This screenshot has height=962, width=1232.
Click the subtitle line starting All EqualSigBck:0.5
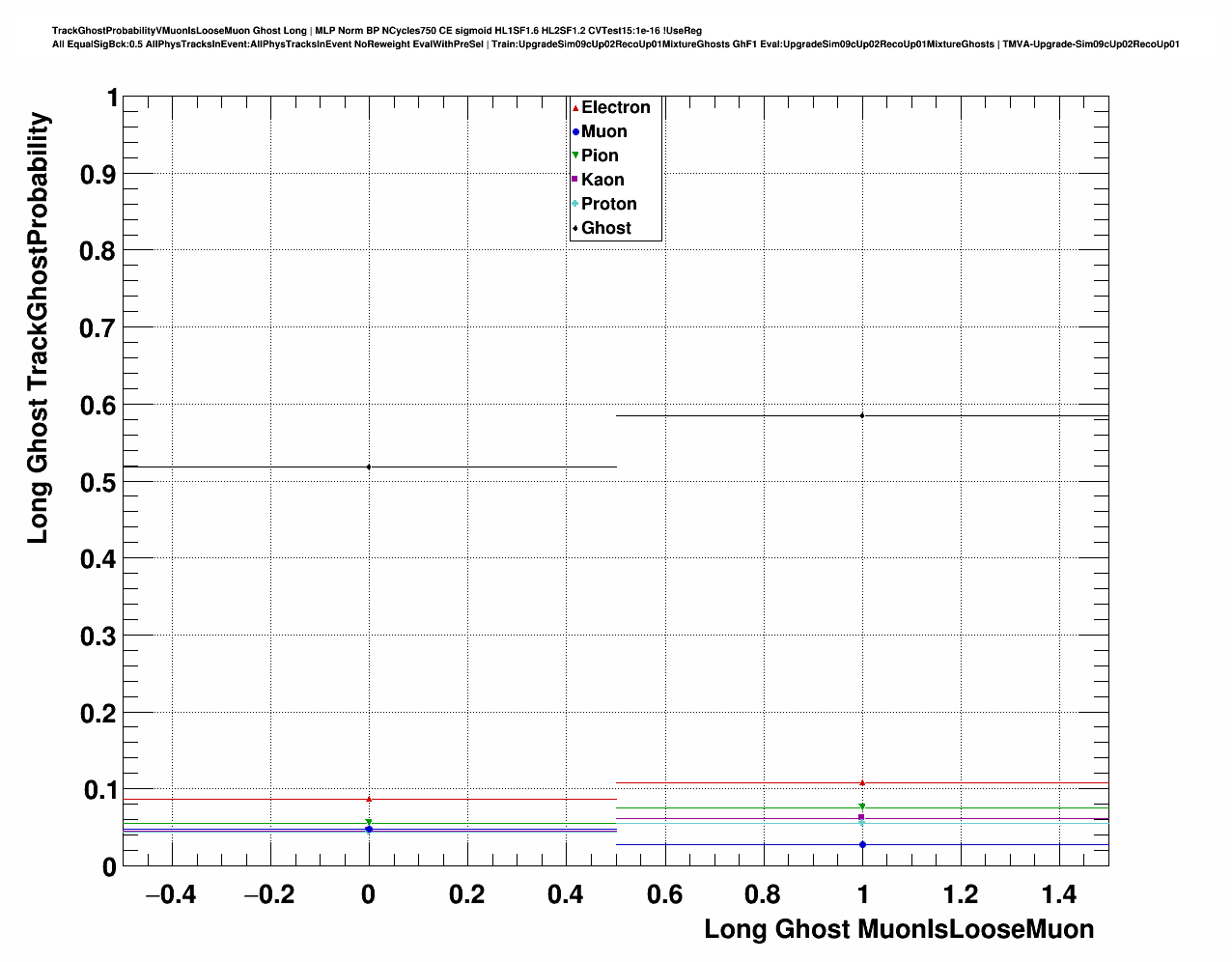pyautogui.click(x=616, y=44)
